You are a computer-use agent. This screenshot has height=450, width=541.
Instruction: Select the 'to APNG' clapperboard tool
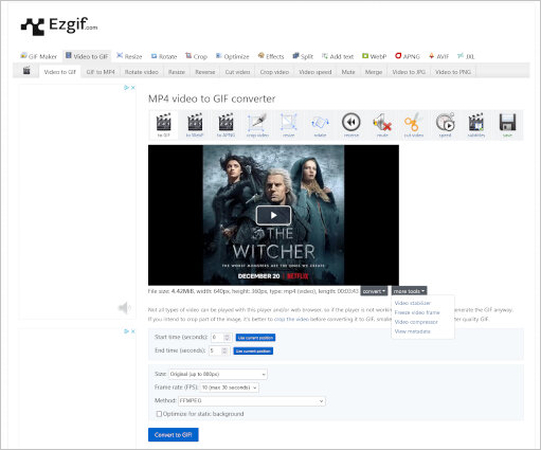click(226, 125)
